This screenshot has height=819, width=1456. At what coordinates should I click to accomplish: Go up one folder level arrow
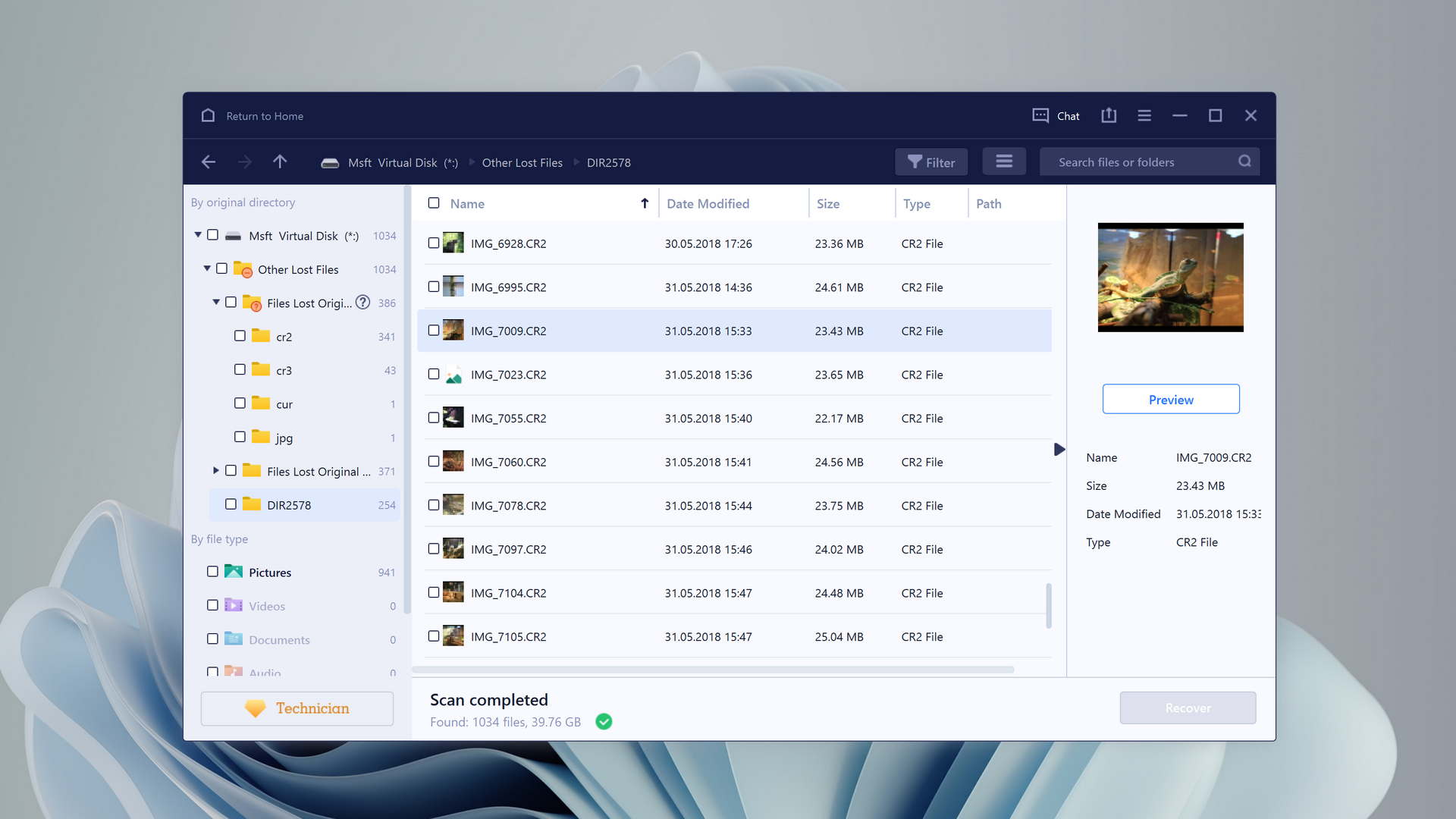point(280,162)
